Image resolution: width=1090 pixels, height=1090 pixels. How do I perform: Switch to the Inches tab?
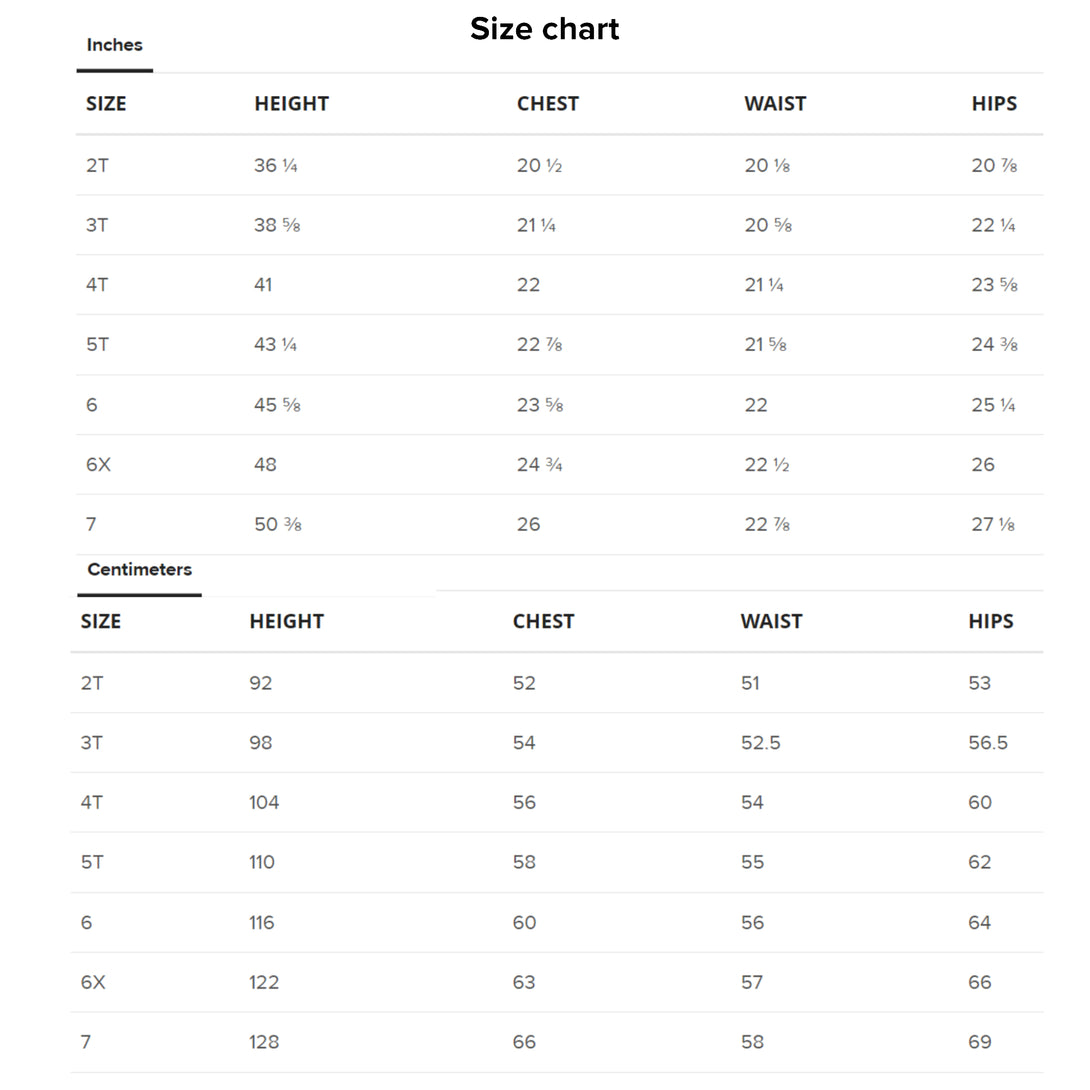(115, 45)
